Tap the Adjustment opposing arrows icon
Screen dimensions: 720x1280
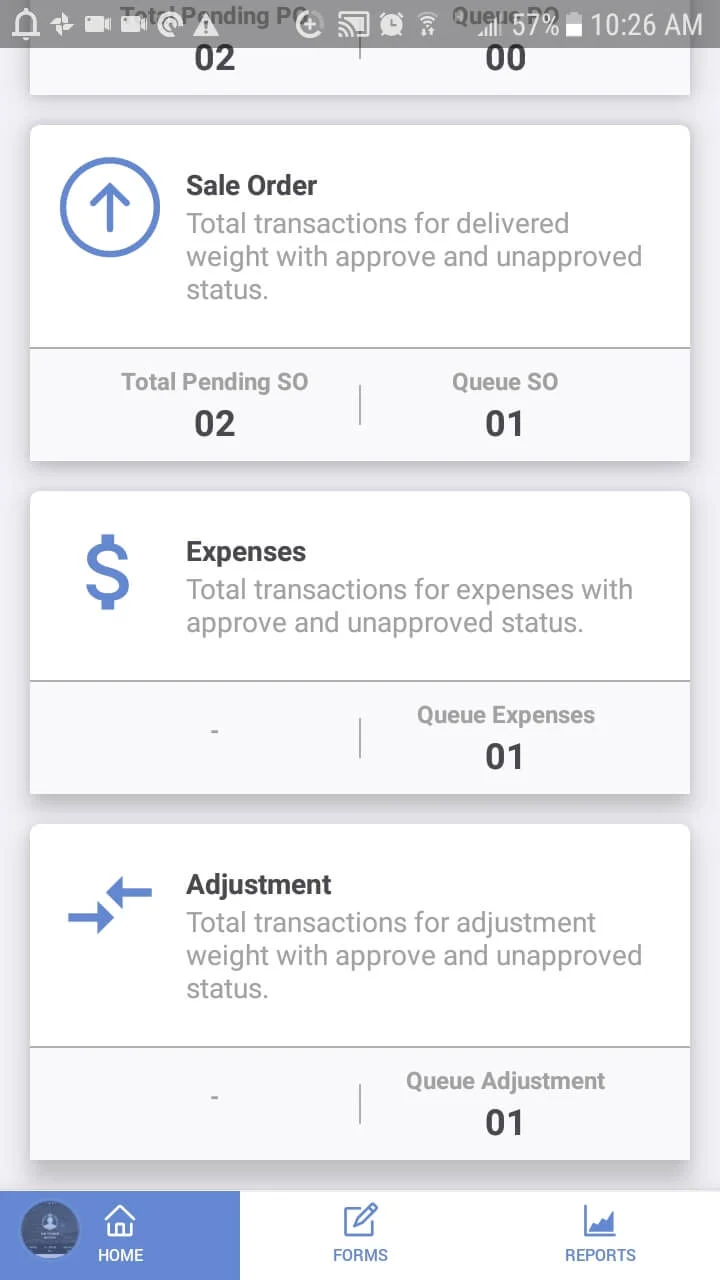[110, 904]
